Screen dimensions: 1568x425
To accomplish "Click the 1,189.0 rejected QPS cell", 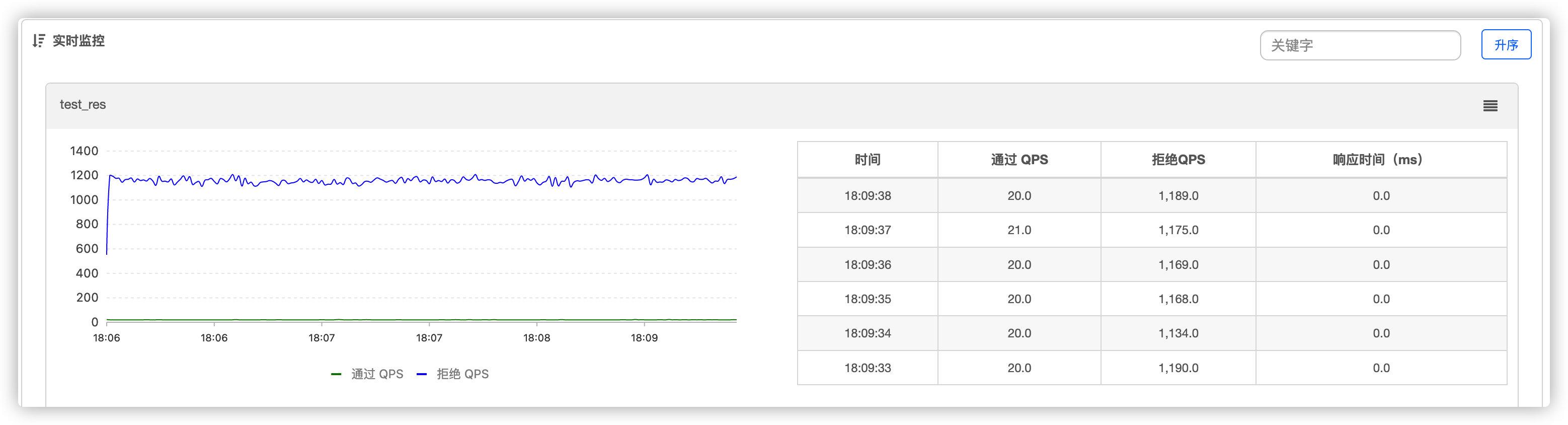I will (x=1178, y=195).
